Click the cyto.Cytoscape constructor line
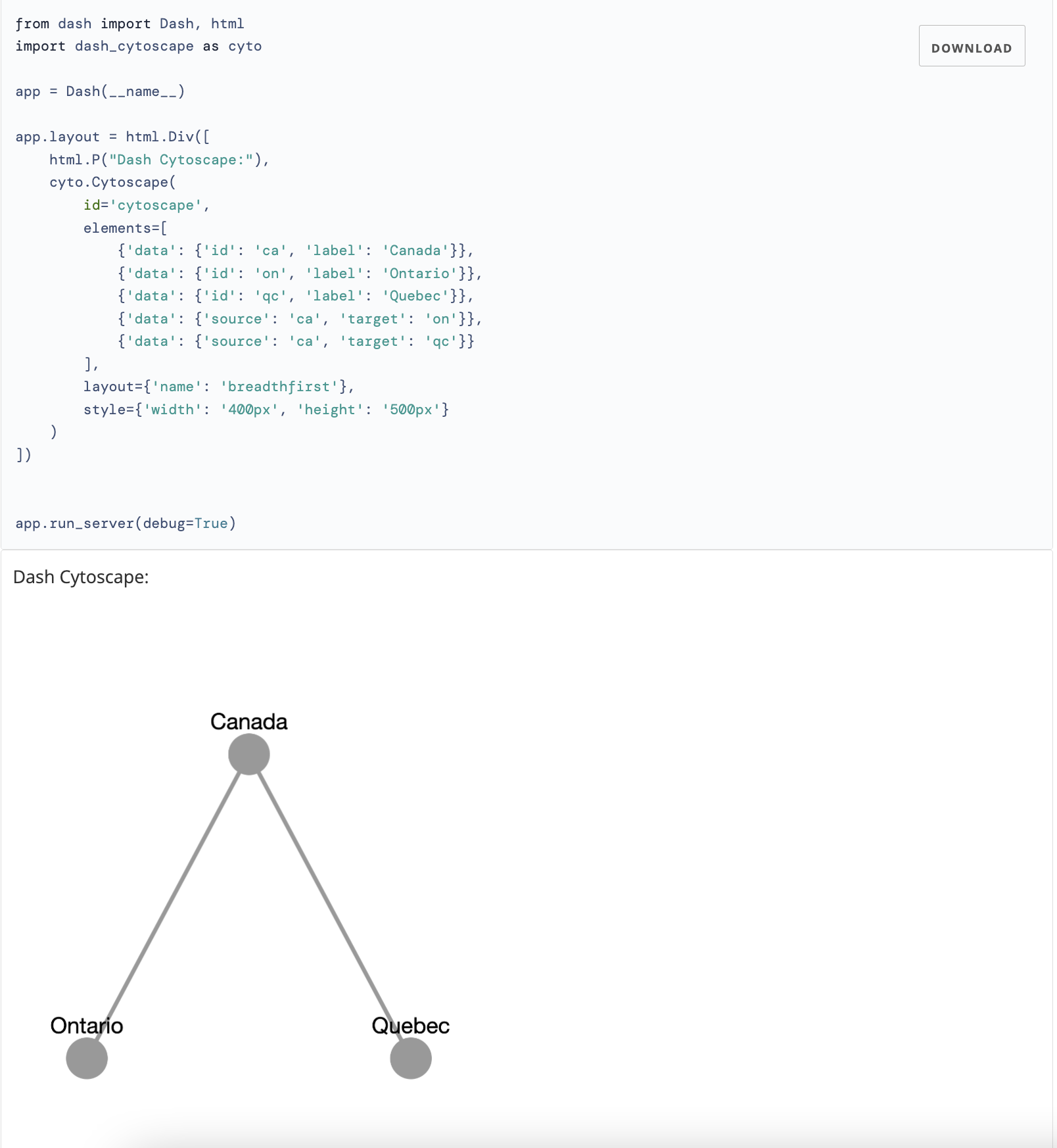This screenshot has width=1057, height=1148. pyautogui.click(x=110, y=182)
